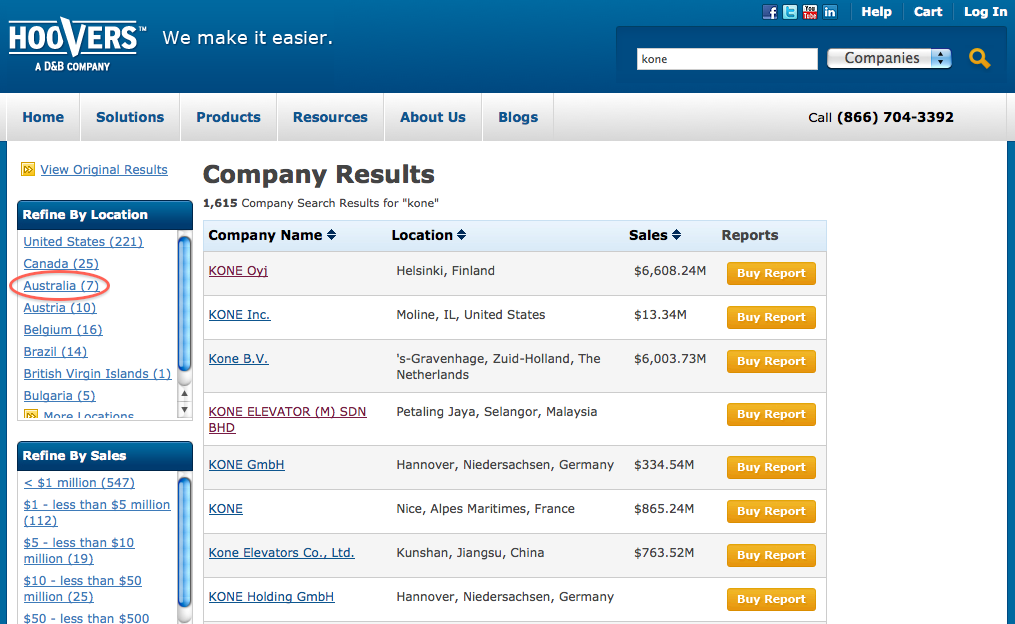The image size is (1015, 624).
Task: Click the location list scroll down arrow
Action: 184,409
